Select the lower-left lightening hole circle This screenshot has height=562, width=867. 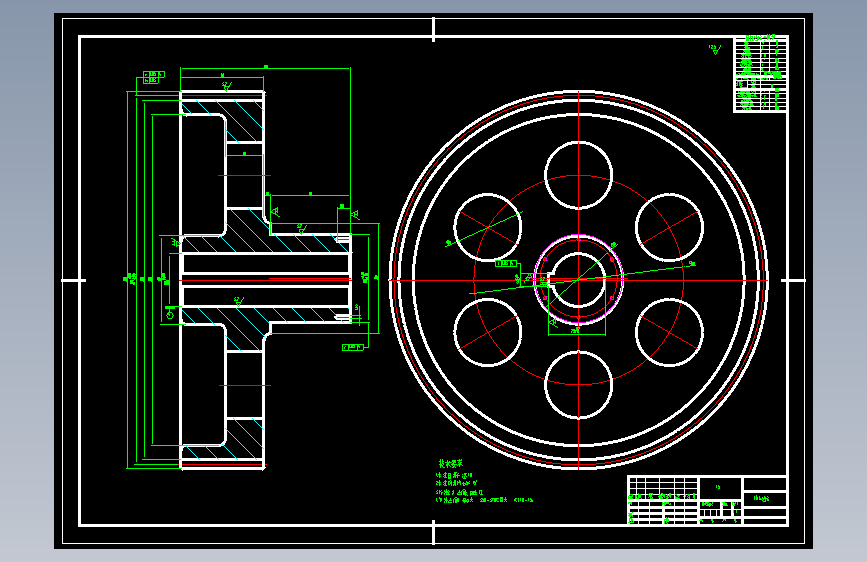[x=488, y=332]
